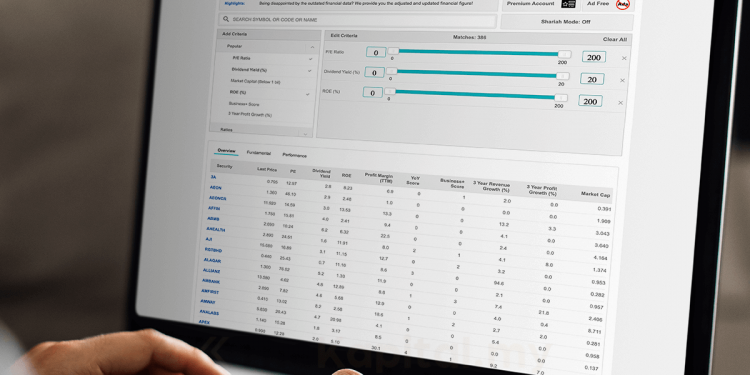Focus the Search Symbol or Code field
The height and width of the screenshot is (375, 750).
(357, 21)
